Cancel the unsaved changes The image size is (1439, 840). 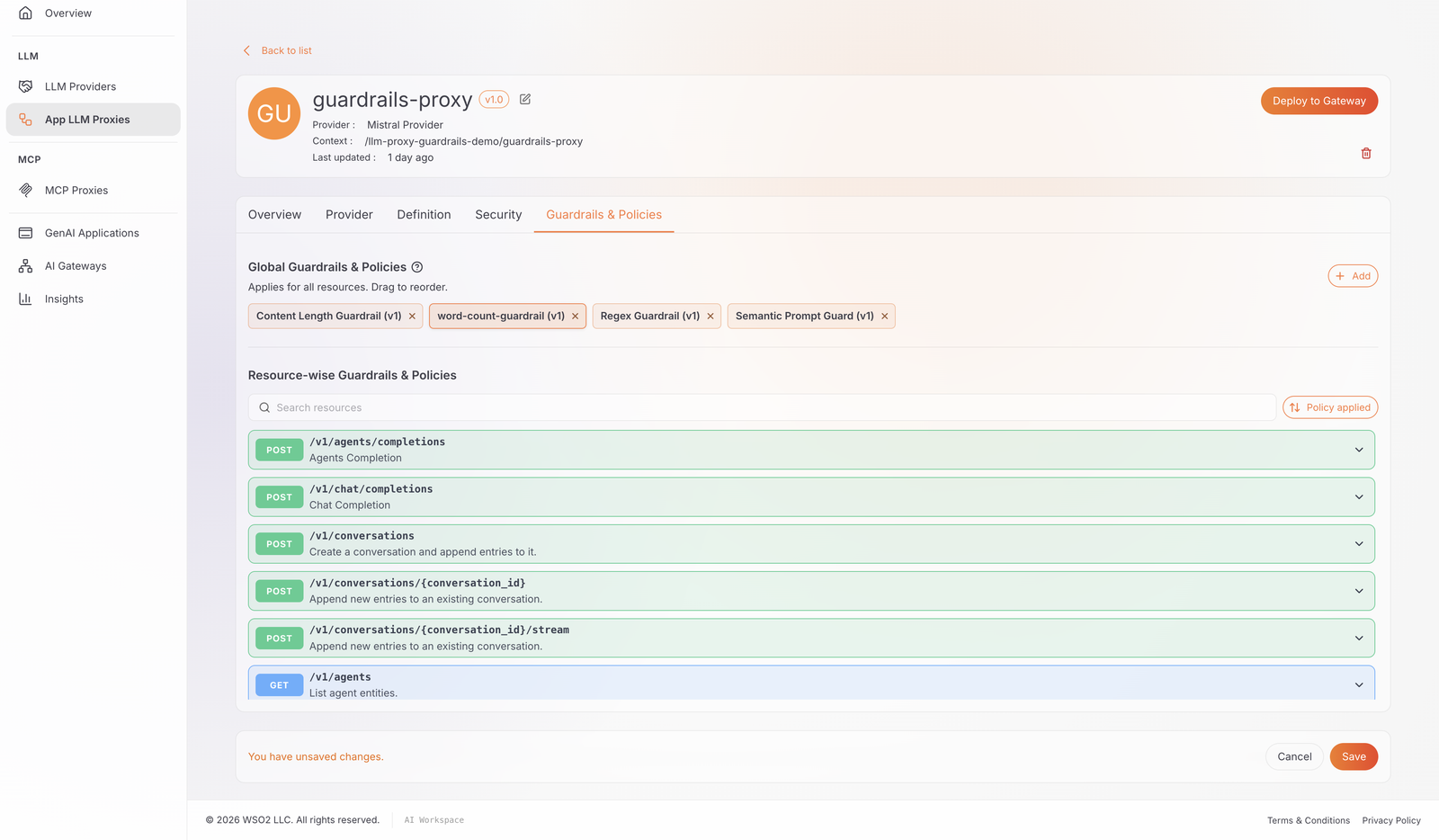pyautogui.click(x=1294, y=757)
